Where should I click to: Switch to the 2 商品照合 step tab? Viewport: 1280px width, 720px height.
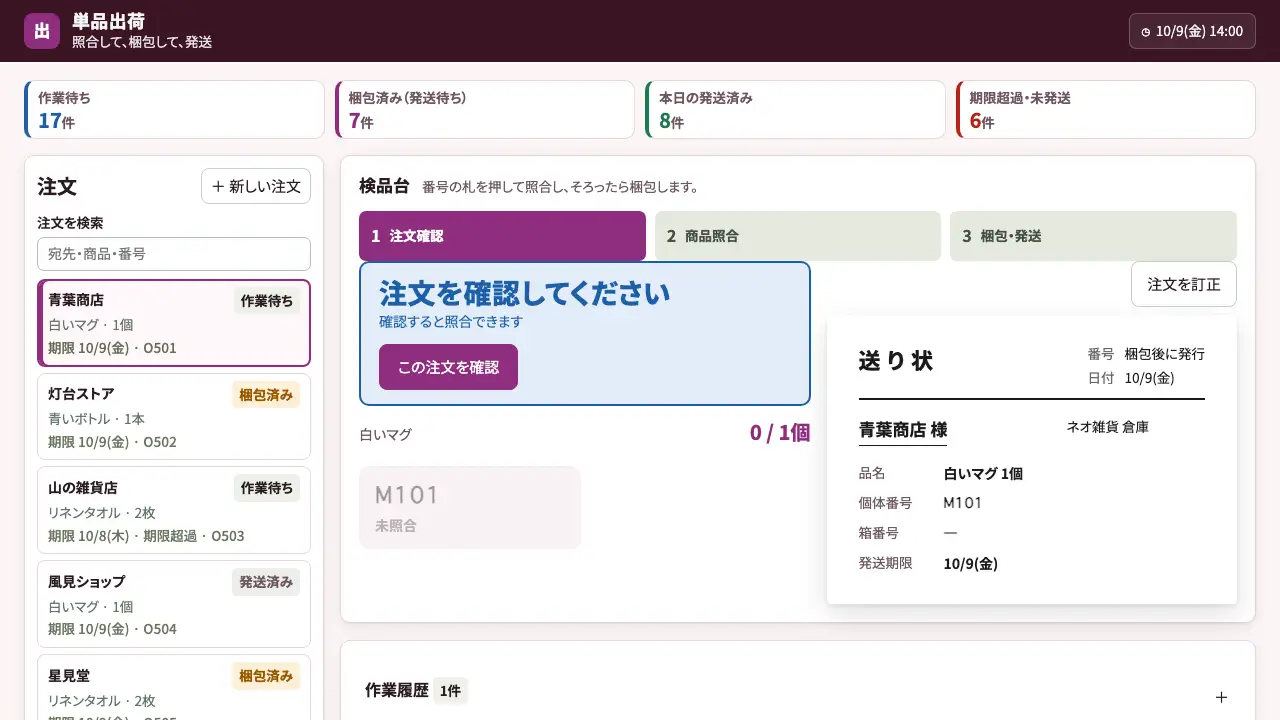(x=798, y=236)
